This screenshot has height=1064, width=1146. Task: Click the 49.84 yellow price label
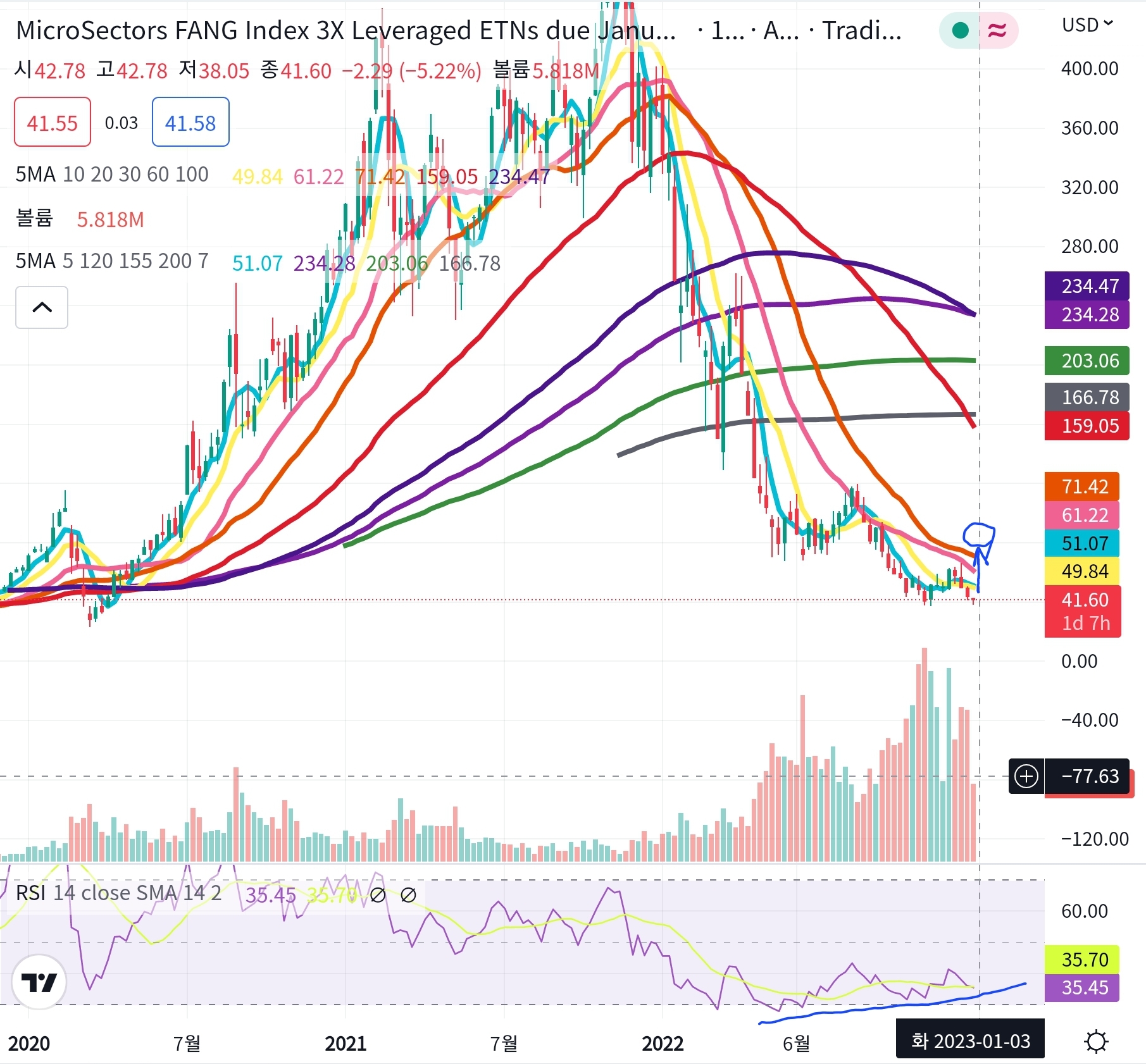tap(1082, 571)
